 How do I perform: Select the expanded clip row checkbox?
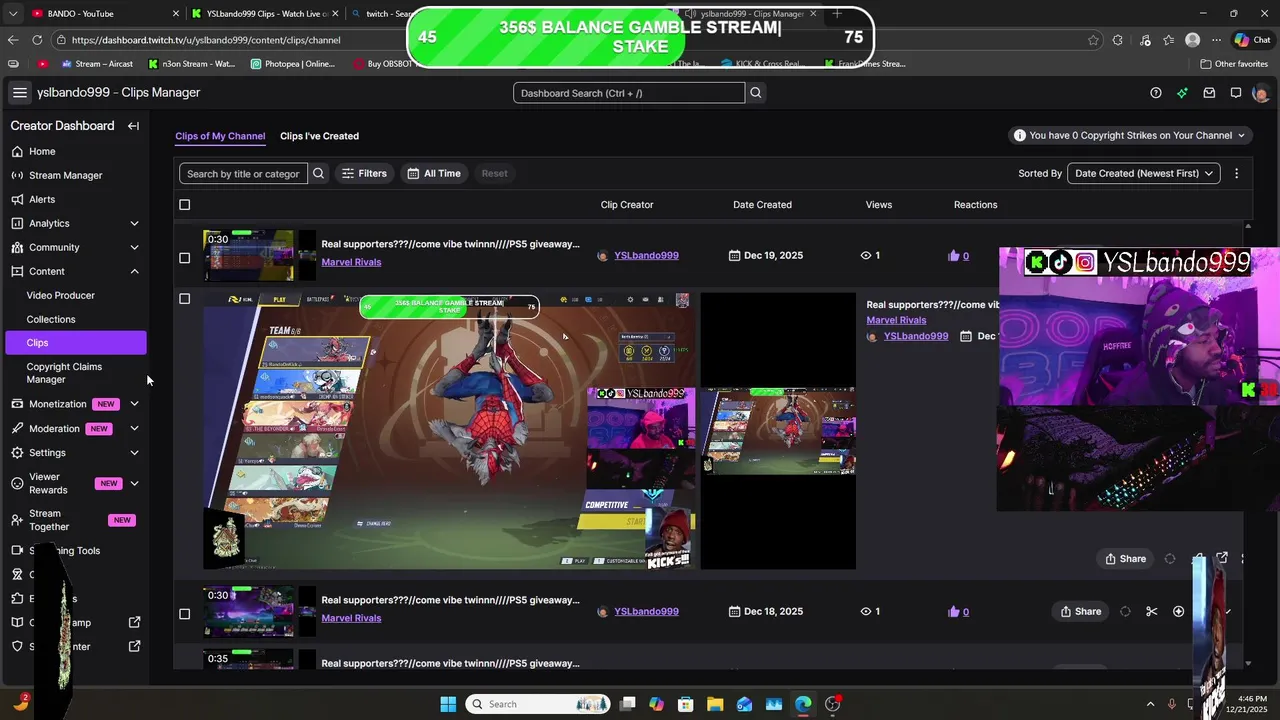click(184, 299)
